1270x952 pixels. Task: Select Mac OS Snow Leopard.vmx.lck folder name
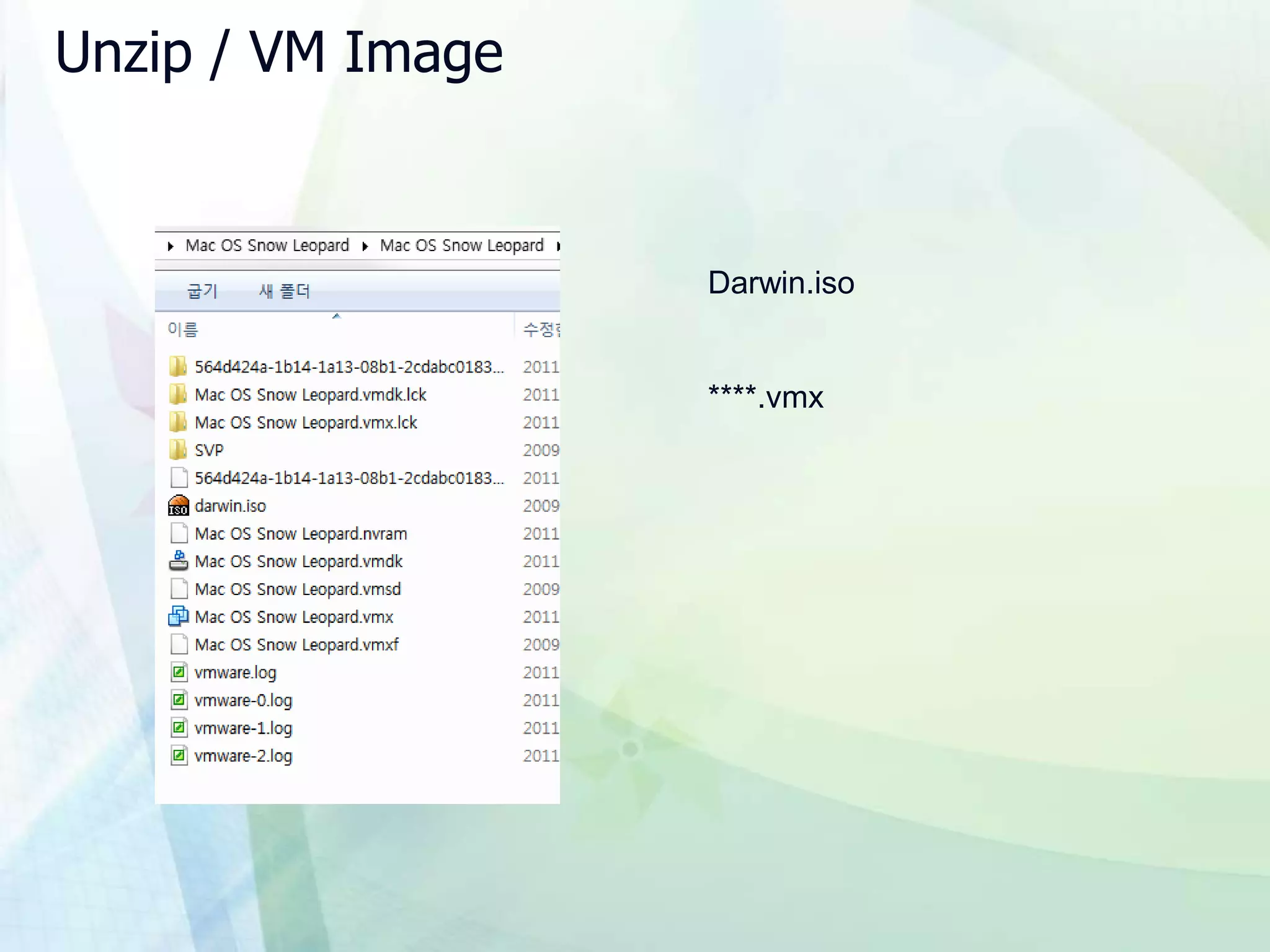click(306, 423)
